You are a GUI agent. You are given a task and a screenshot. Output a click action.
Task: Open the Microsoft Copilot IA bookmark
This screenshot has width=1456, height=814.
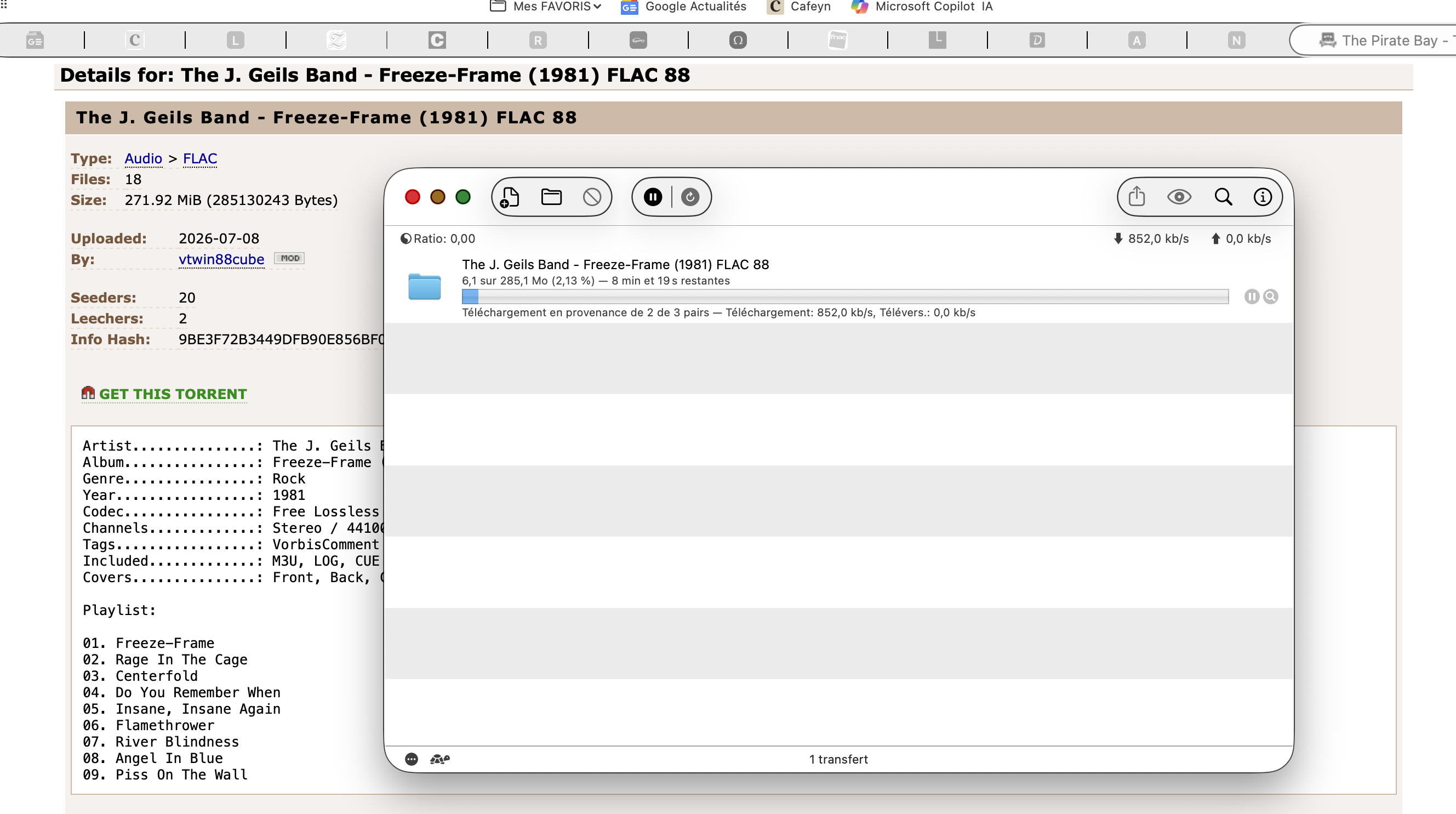pyautogui.click(x=922, y=7)
